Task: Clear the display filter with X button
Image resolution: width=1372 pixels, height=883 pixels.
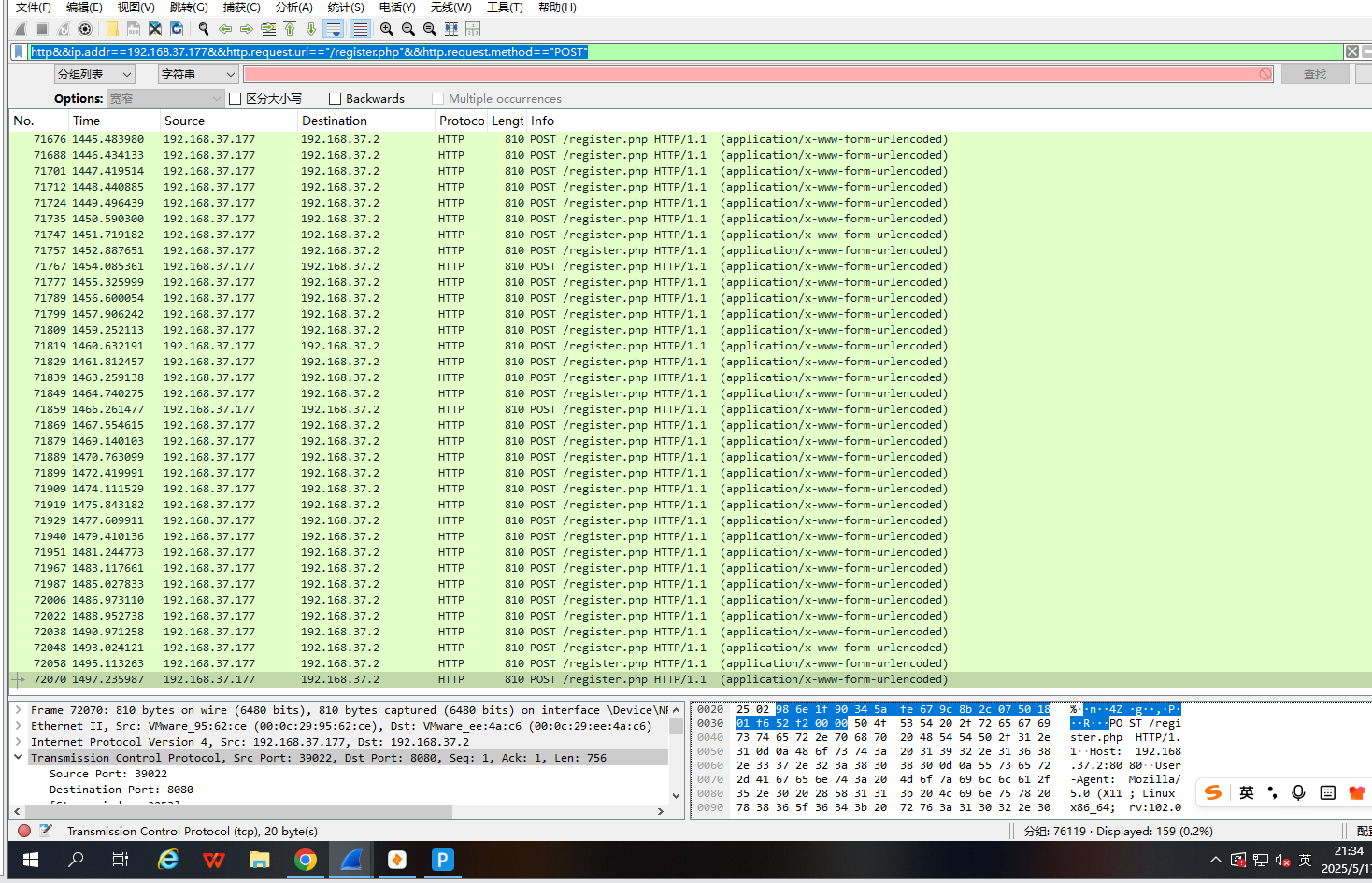Action: click(1352, 52)
